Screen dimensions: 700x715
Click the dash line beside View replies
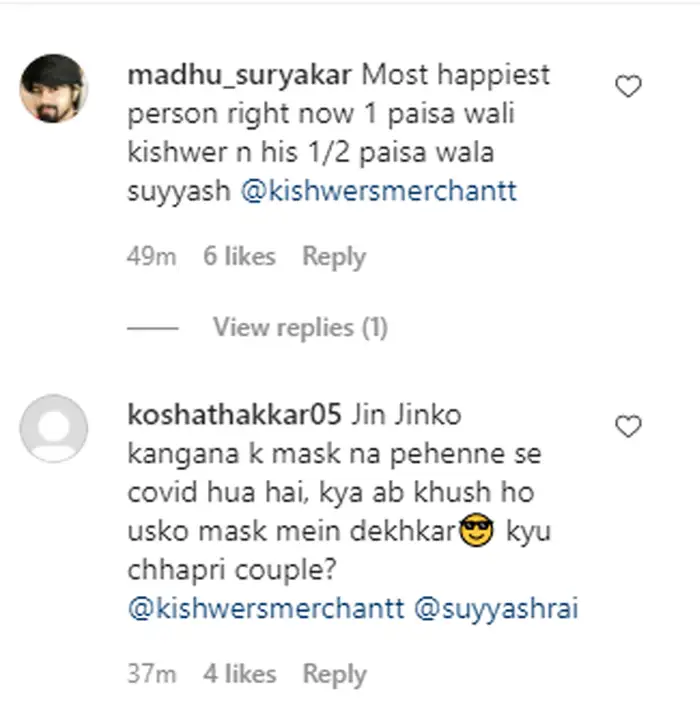coord(153,327)
